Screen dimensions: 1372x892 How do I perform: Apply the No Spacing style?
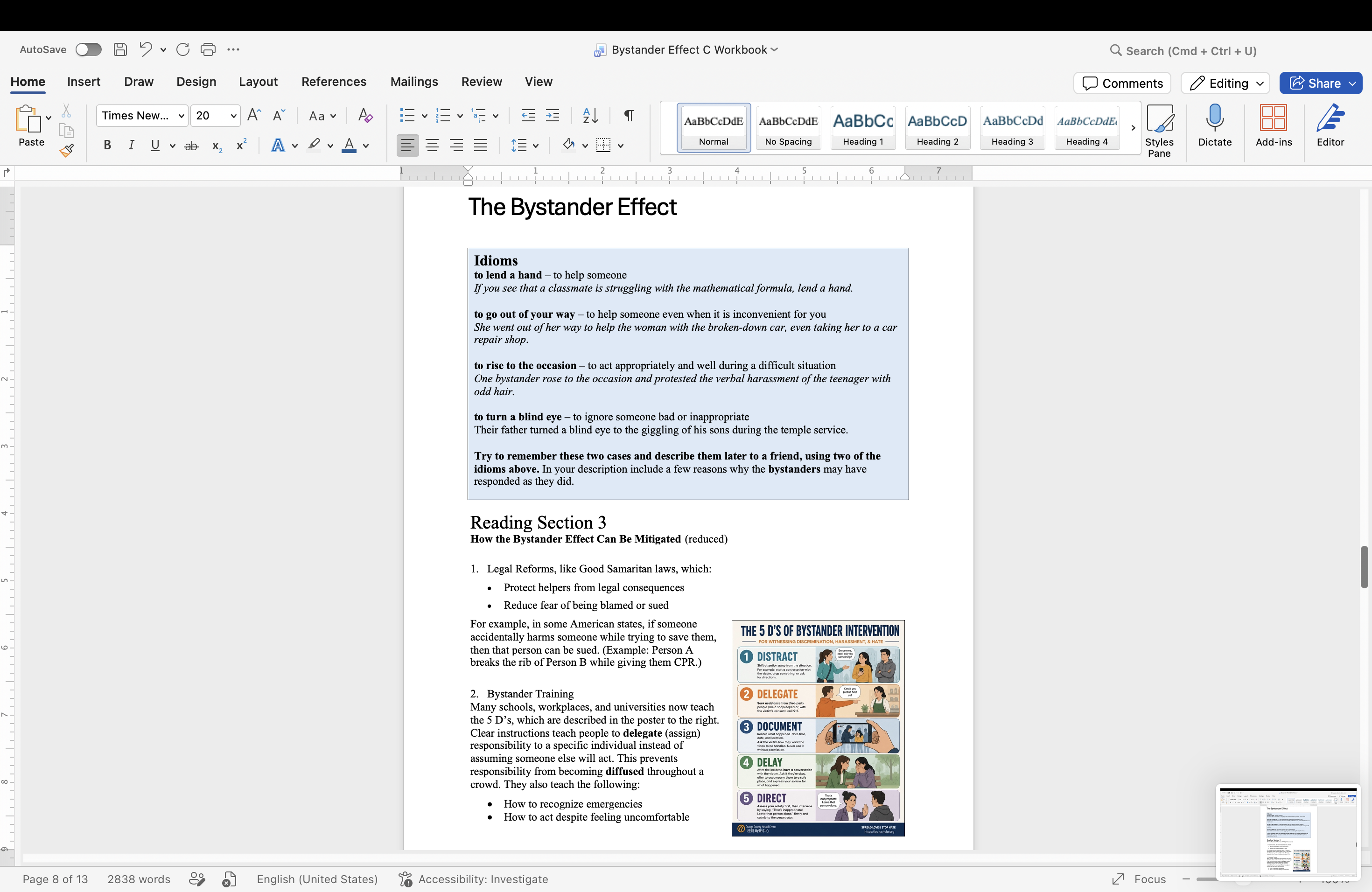click(x=788, y=128)
